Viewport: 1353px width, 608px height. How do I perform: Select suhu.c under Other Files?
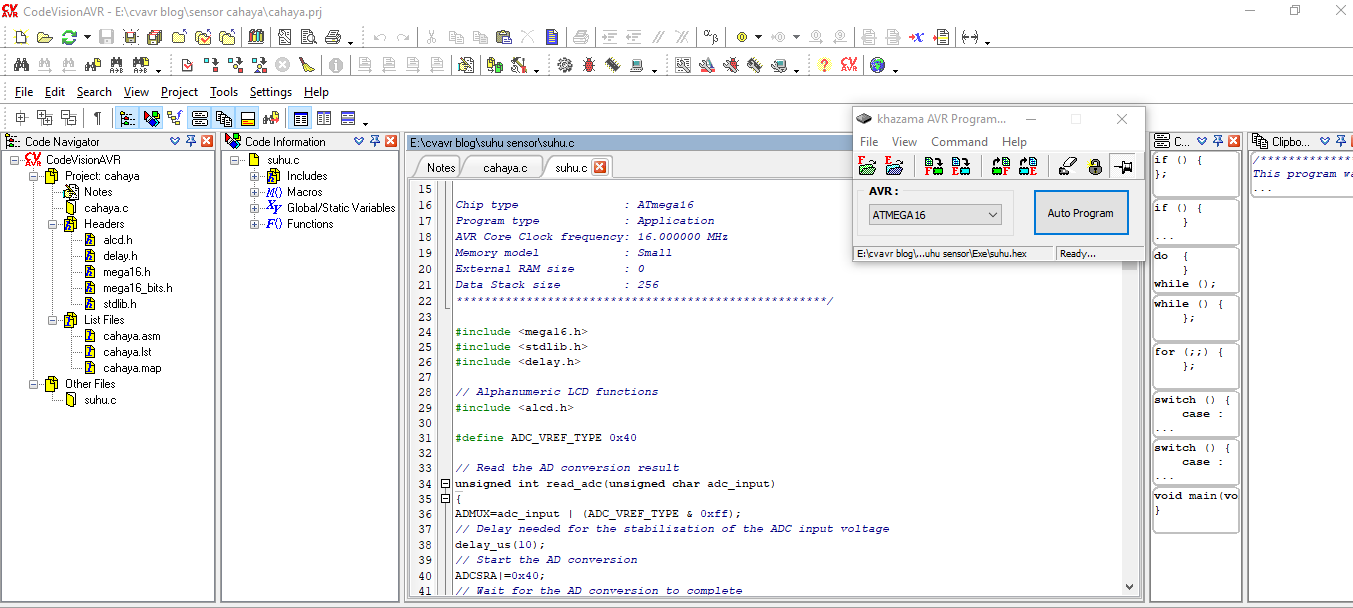99,400
